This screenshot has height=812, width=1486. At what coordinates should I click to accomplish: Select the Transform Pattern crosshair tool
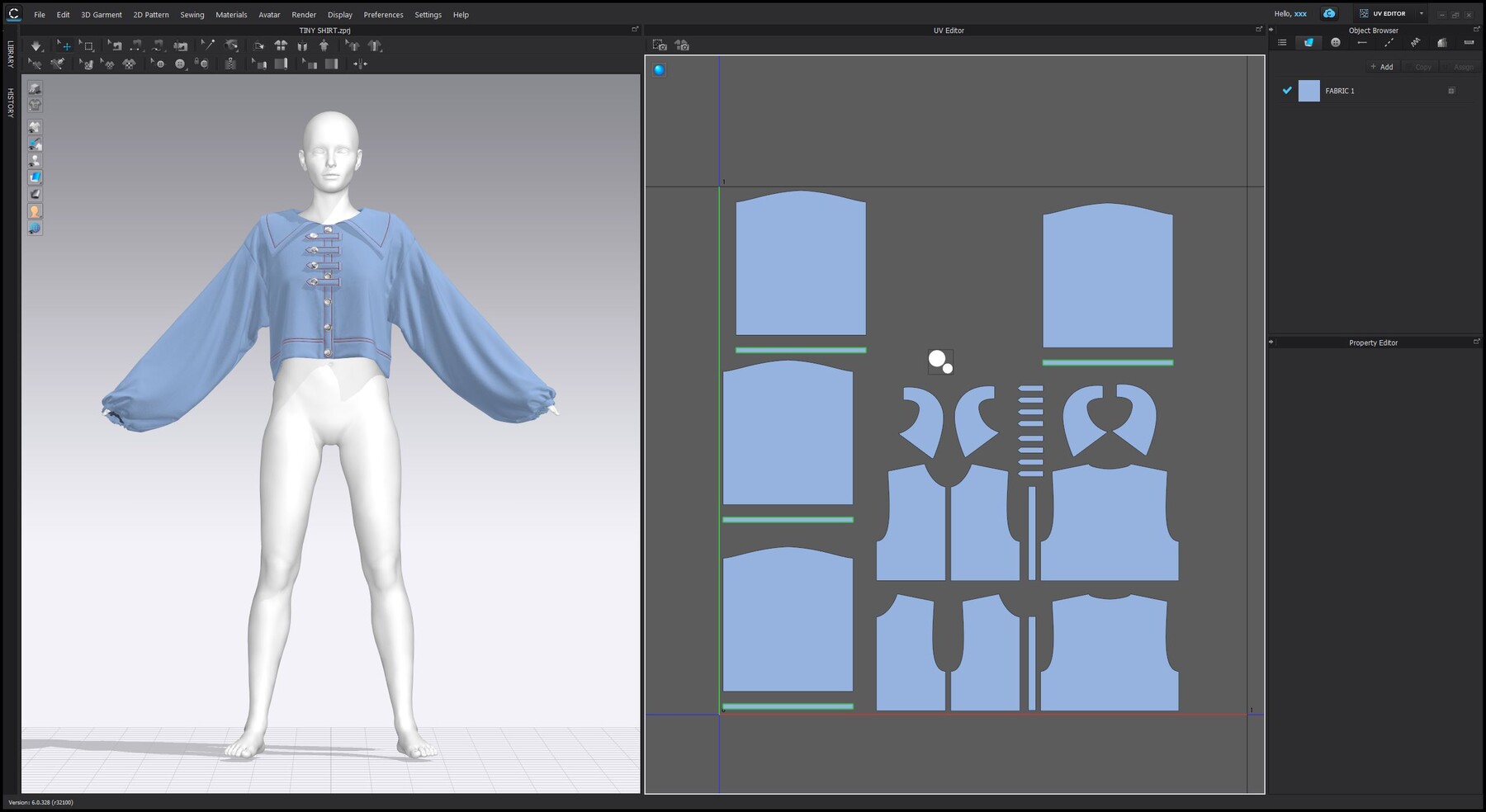(x=65, y=45)
